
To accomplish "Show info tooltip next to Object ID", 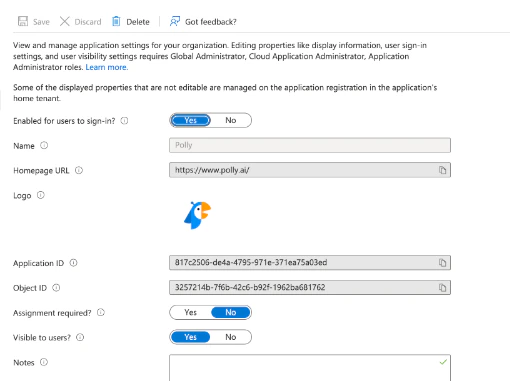I will coord(56,288).
